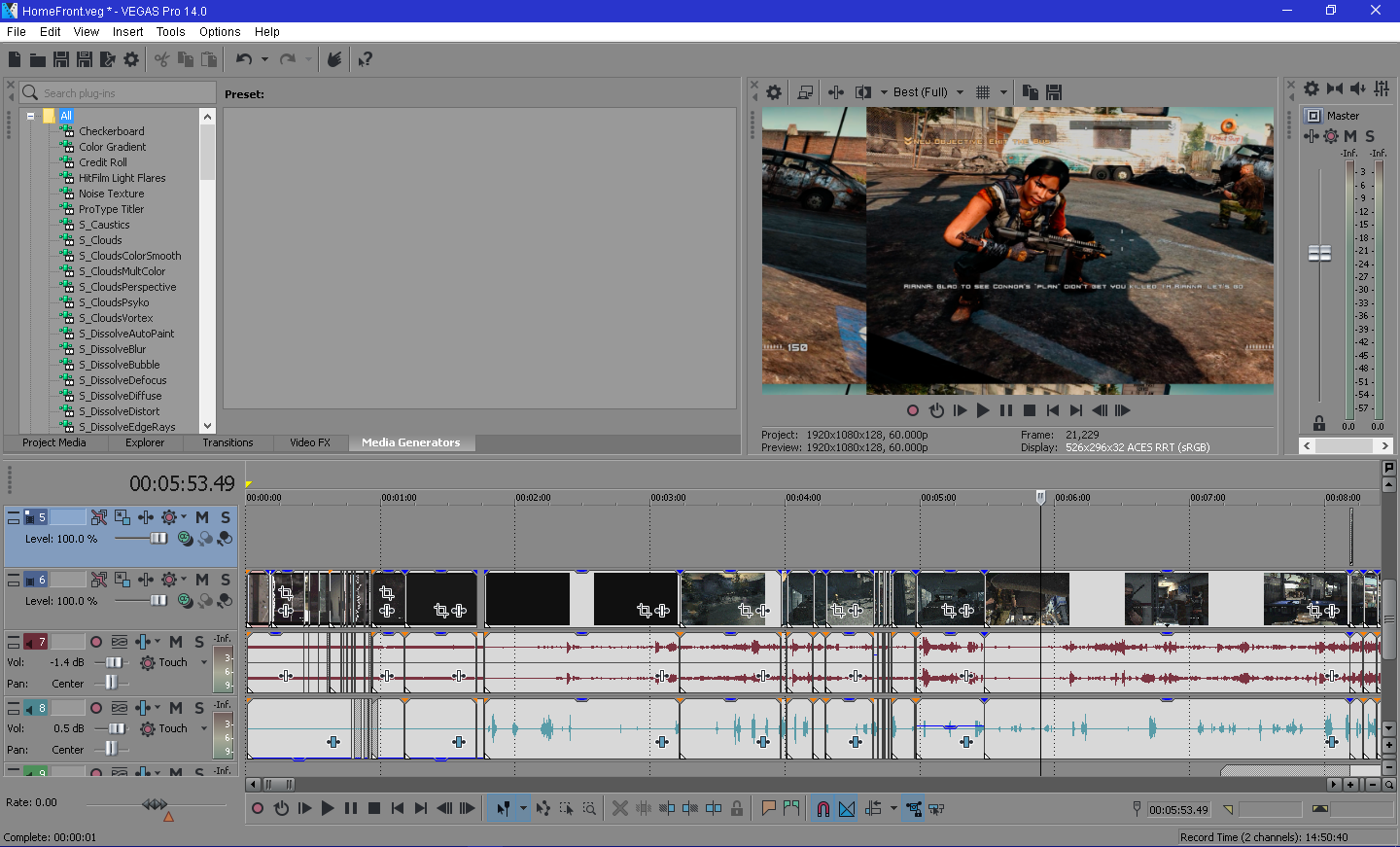Viewport: 1400px width, 847px height.
Task: Click the Undo arrow in main toolbar
Action: click(243, 59)
